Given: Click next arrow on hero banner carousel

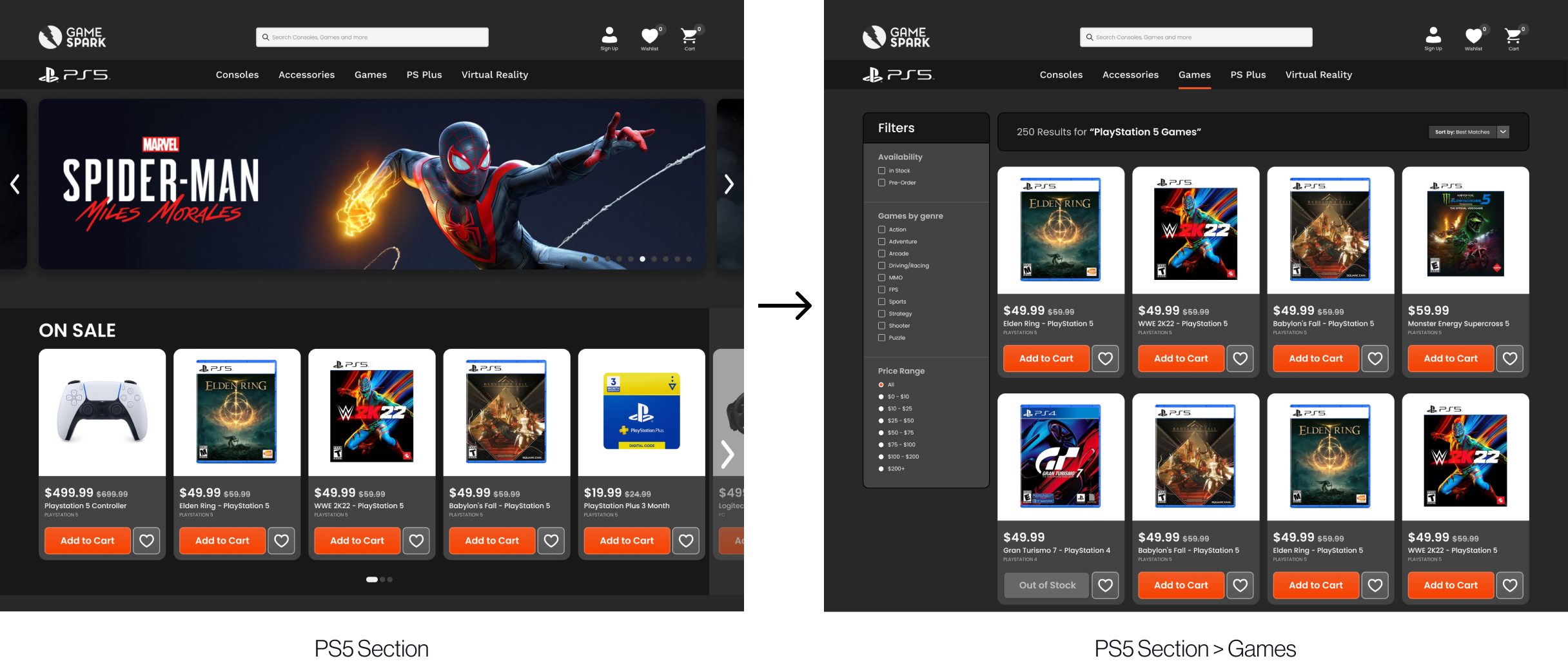Looking at the screenshot, I should tap(729, 184).
